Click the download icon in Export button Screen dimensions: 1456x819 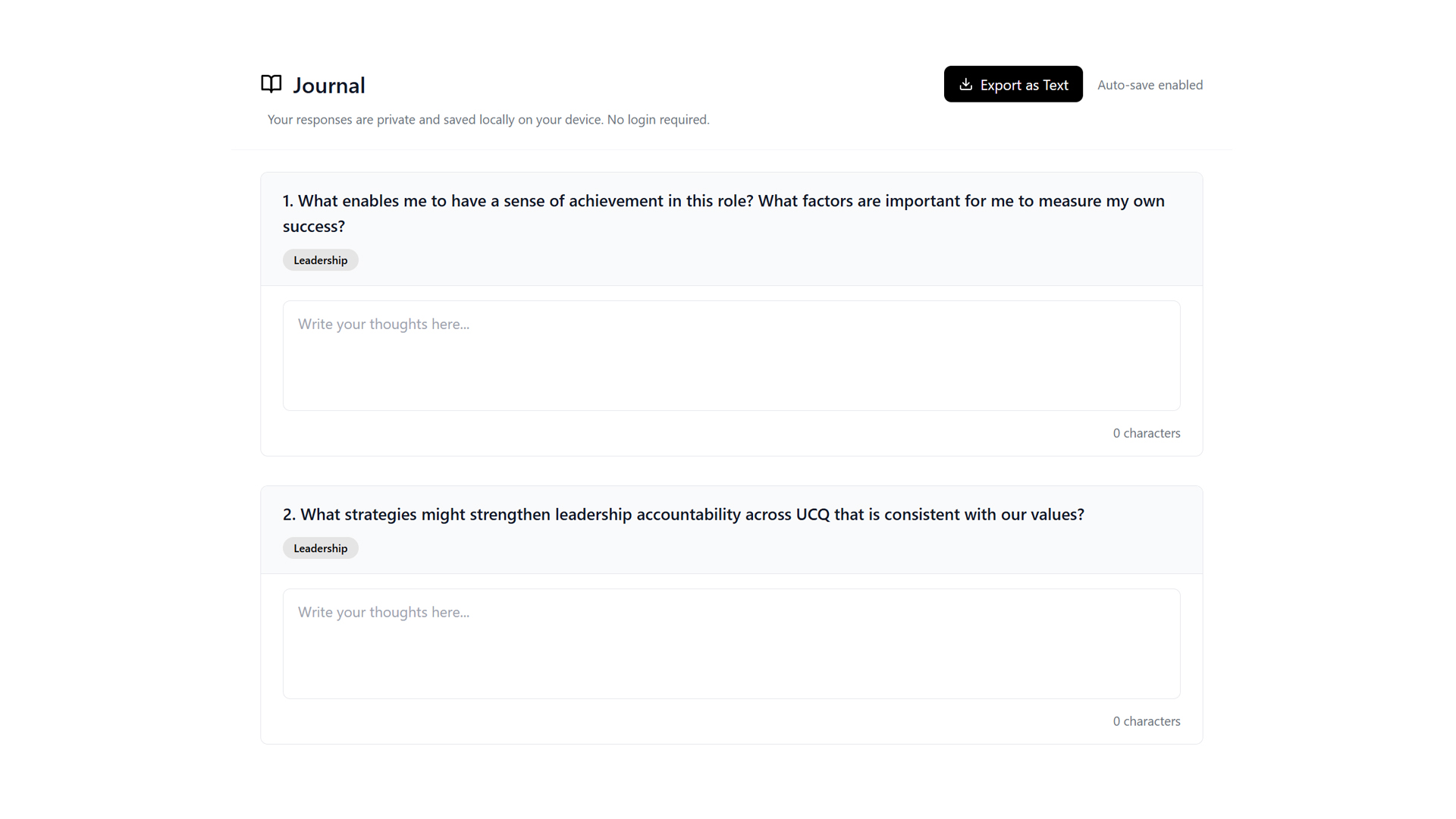(965, 84)
